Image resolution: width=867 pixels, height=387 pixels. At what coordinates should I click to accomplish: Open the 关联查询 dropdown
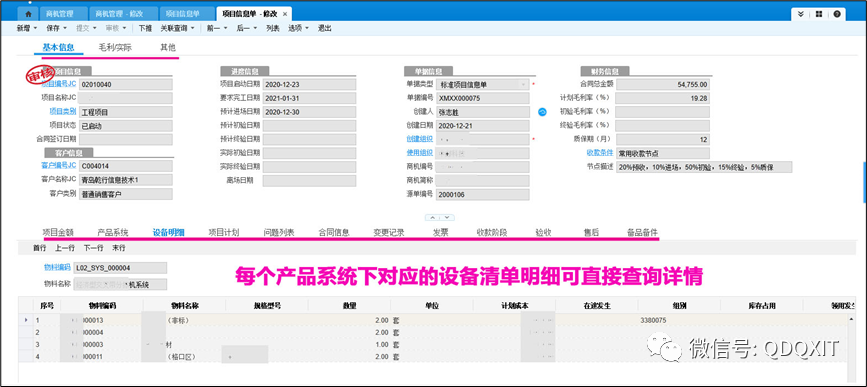(177, 28)
